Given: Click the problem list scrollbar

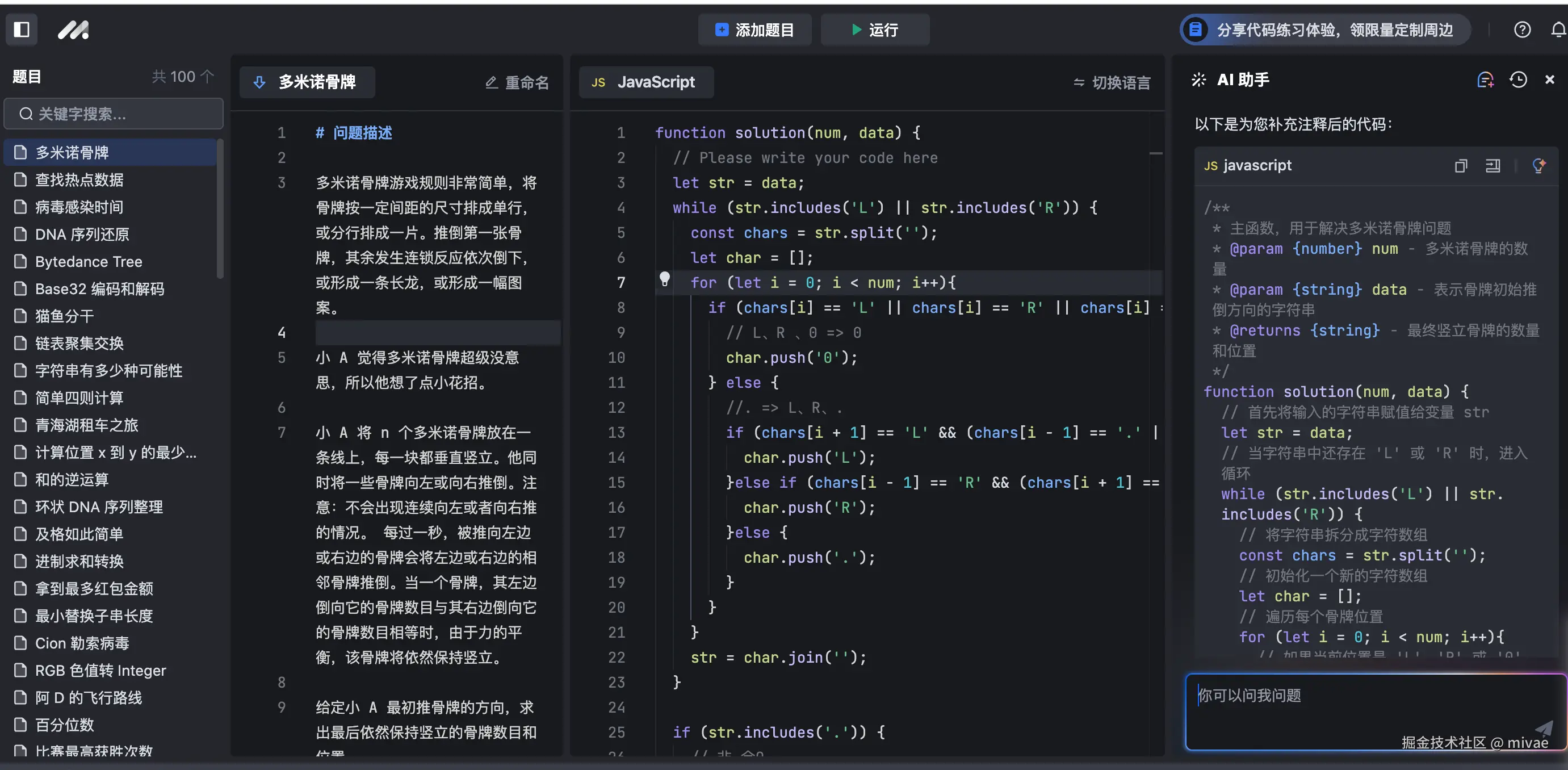Looking at the screenshot, I should click(220, 210).
